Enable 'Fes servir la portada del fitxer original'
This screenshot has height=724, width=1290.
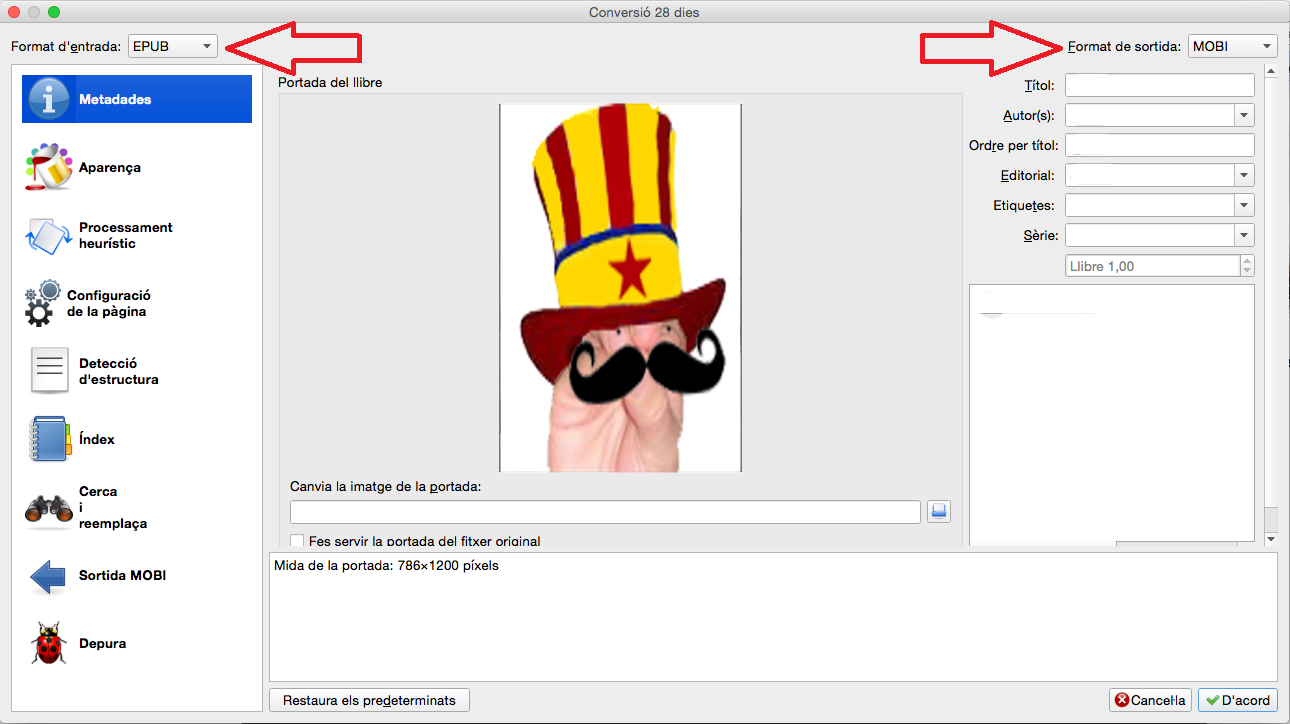pyautogui.click(x=297, y=541)
